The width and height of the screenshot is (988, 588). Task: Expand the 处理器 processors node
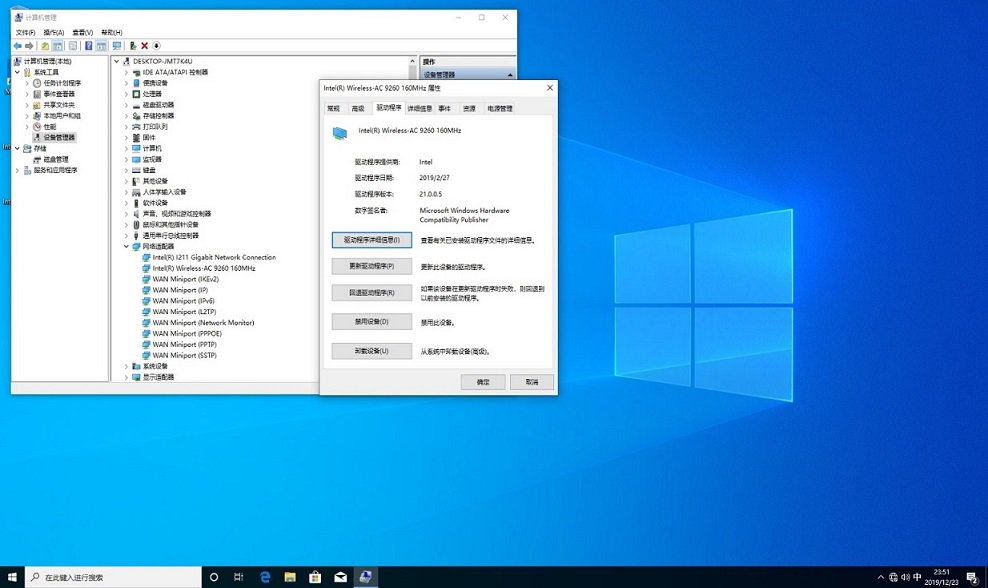coord(127,94)
